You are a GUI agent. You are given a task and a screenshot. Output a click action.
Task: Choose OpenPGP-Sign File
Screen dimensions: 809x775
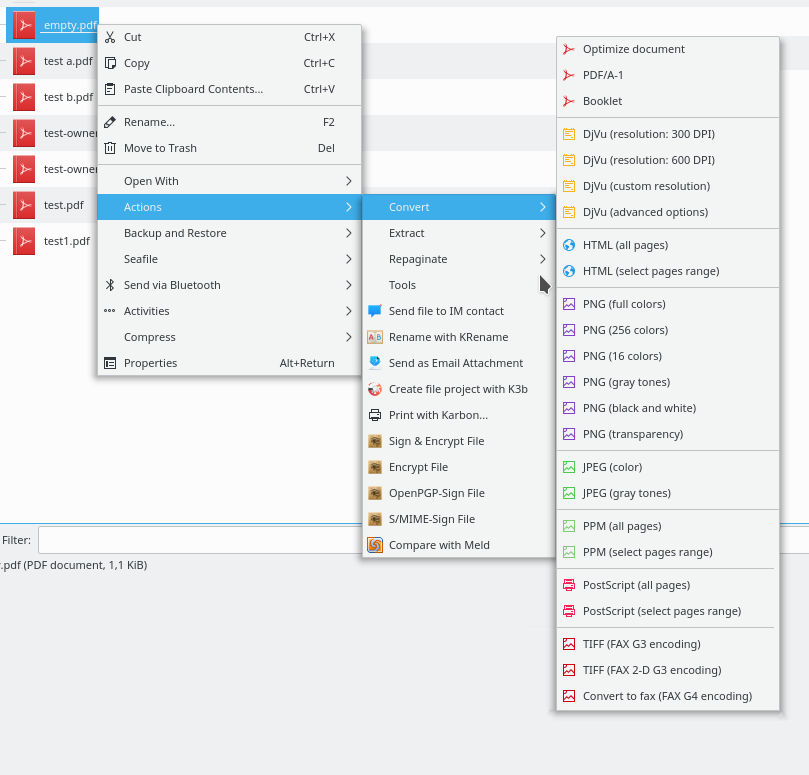pos(459,493)
